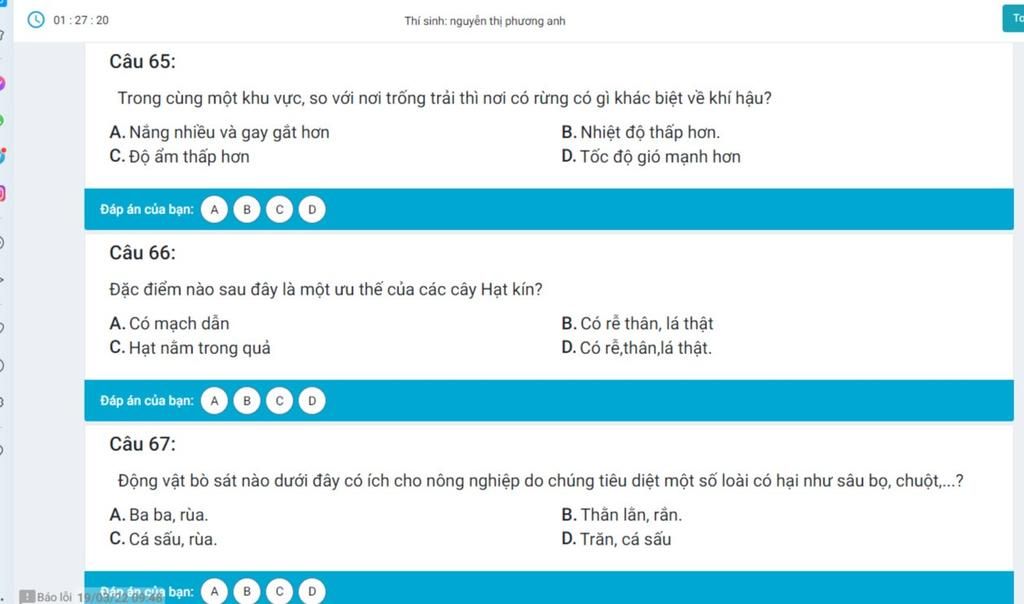Select answer A for Câu 66
1024x604 pixels.
click(x=214, y=401)
